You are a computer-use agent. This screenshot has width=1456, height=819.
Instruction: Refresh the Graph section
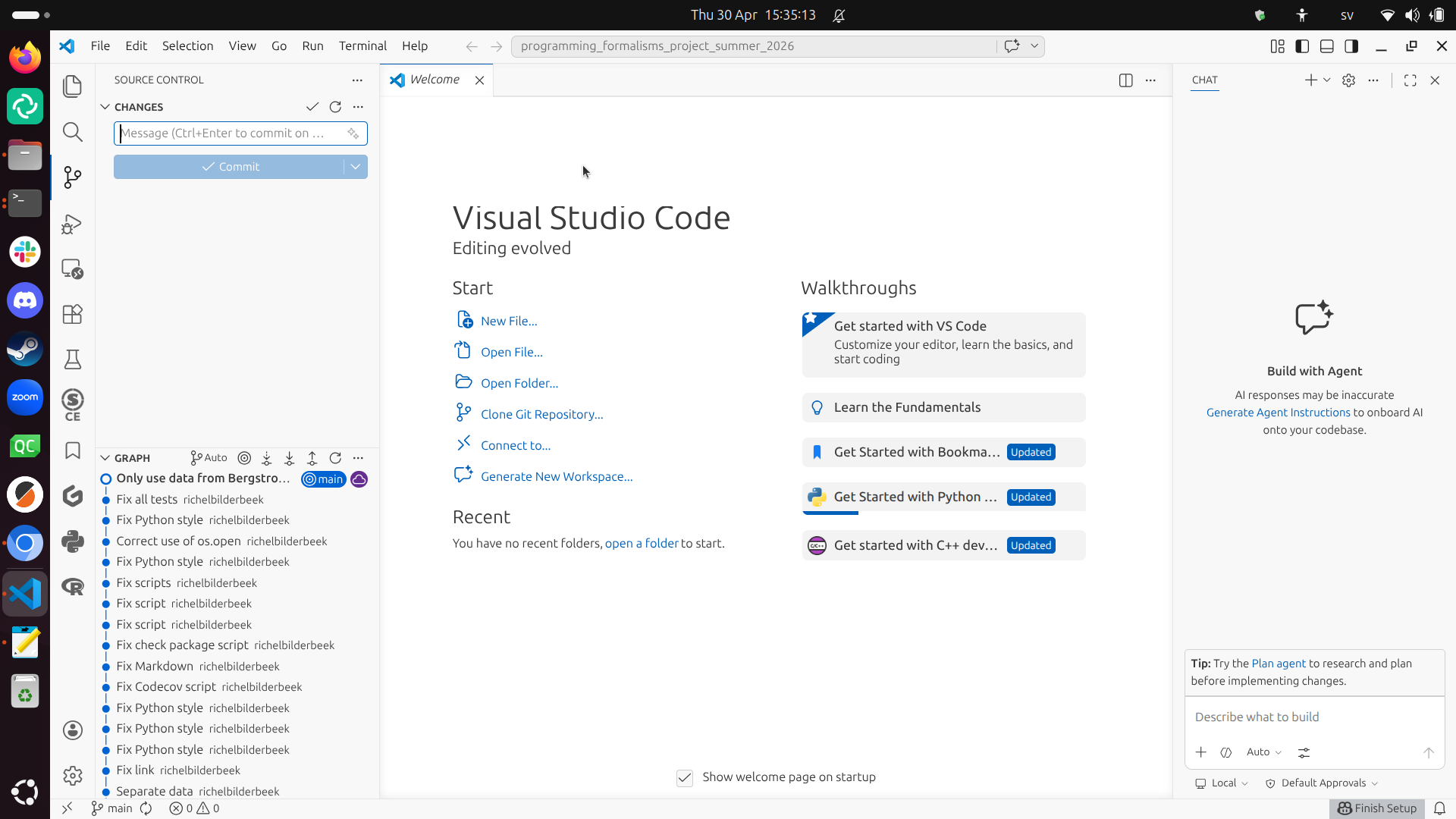tap(335, 458)
